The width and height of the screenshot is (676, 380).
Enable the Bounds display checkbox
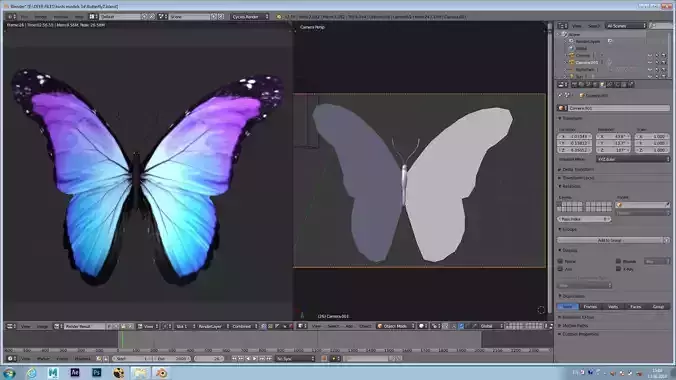619,261
